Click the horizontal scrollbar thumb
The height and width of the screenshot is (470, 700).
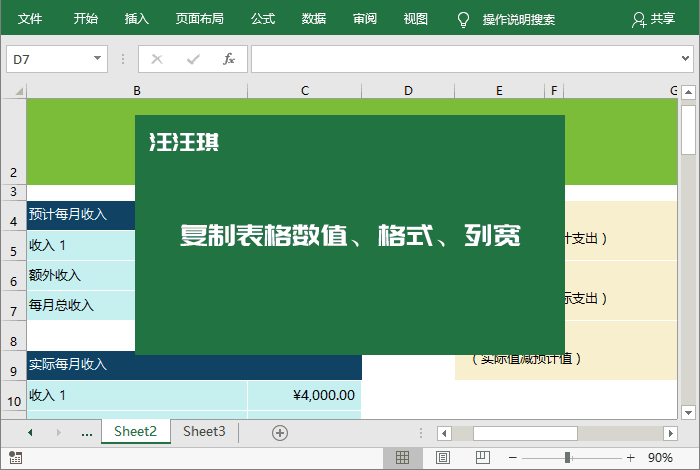(525, 433)
